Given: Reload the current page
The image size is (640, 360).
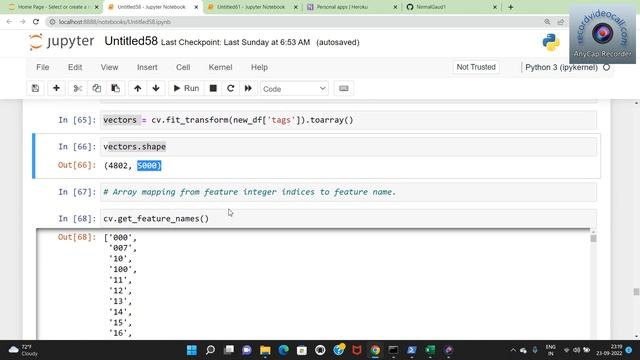Looking at the screenshot, I should (x=36, y=22).
